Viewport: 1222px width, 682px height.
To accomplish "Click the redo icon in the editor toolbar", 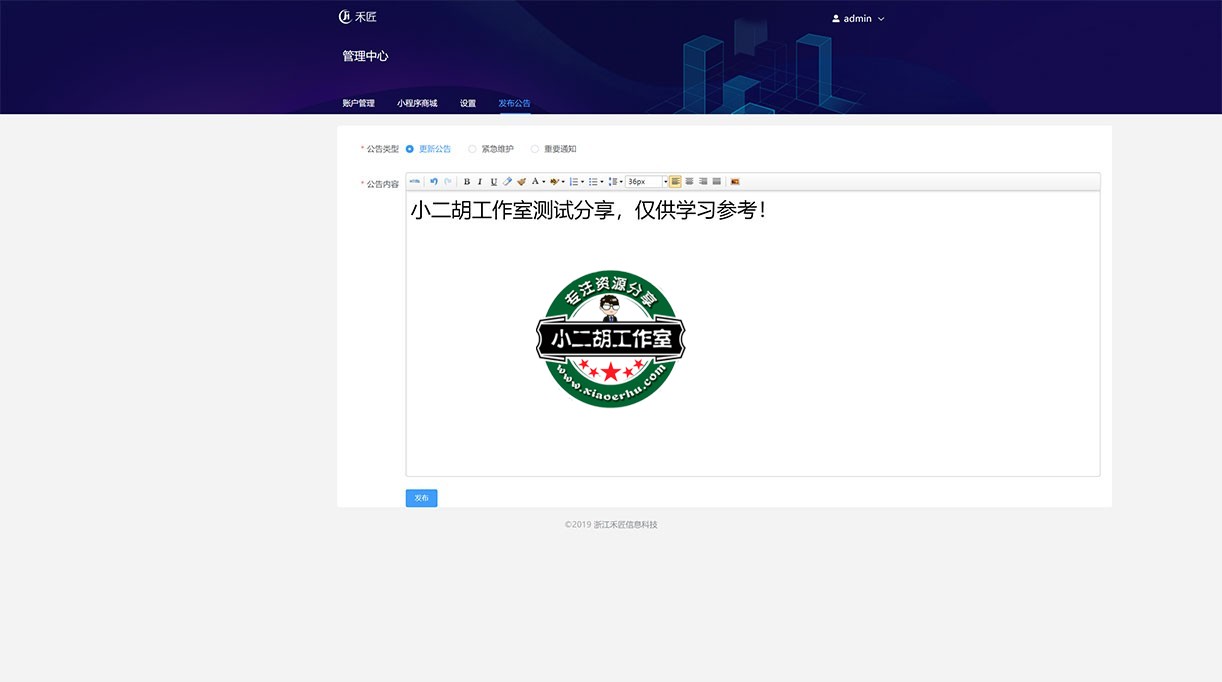I will [x=447, y=181].
